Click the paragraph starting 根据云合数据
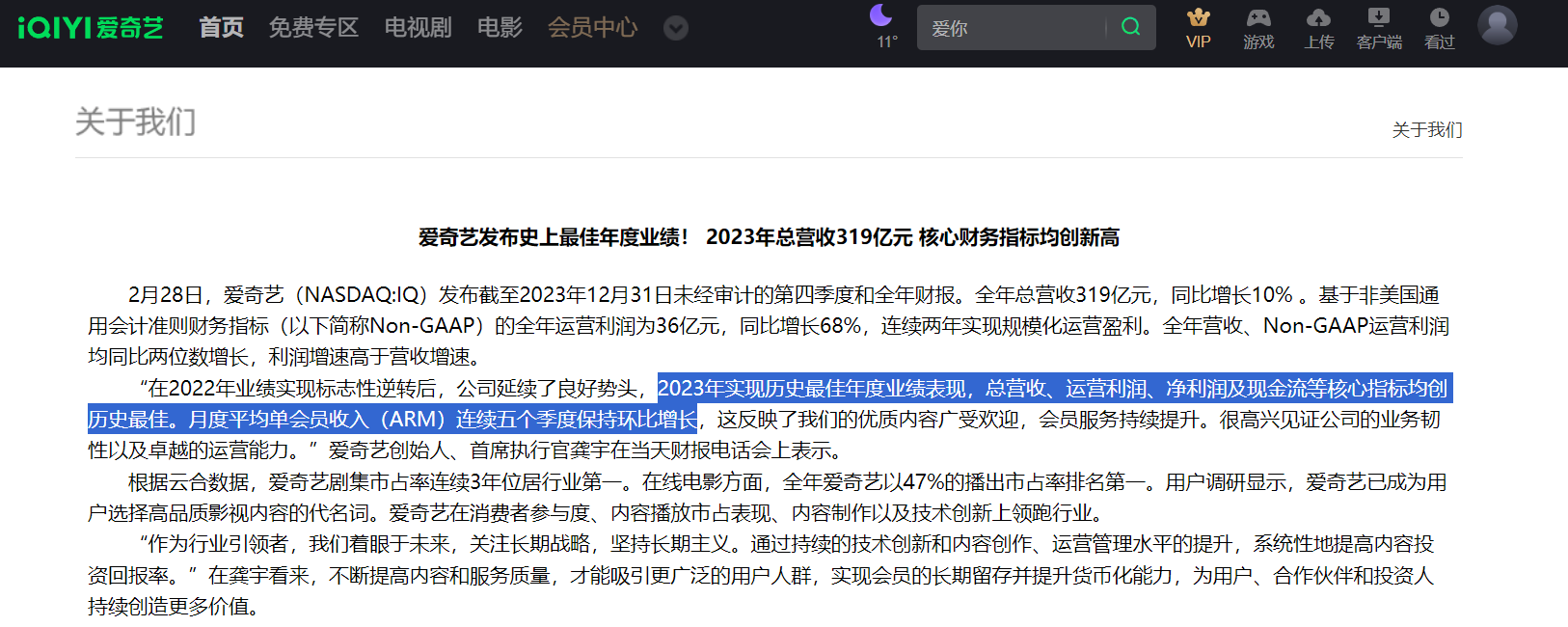Viewport: 1568px width, 627px height. pos(769,497)
